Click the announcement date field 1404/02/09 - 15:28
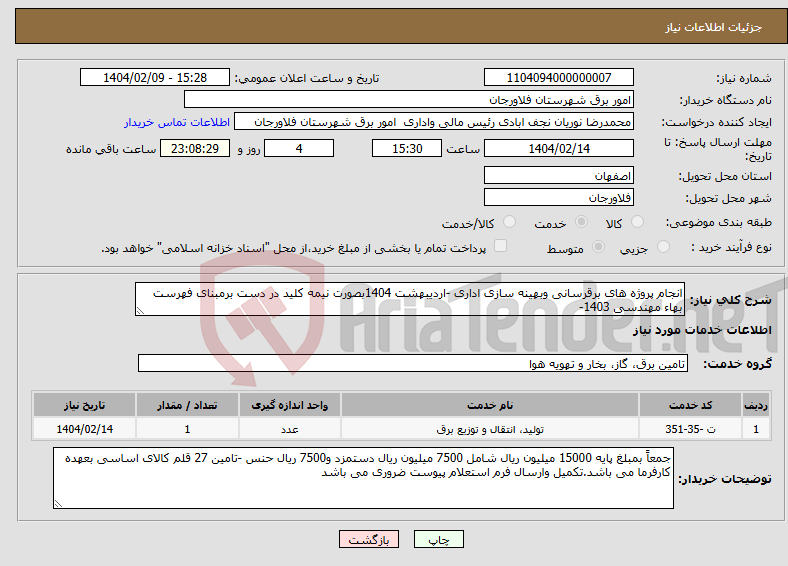 click(155, 77)
